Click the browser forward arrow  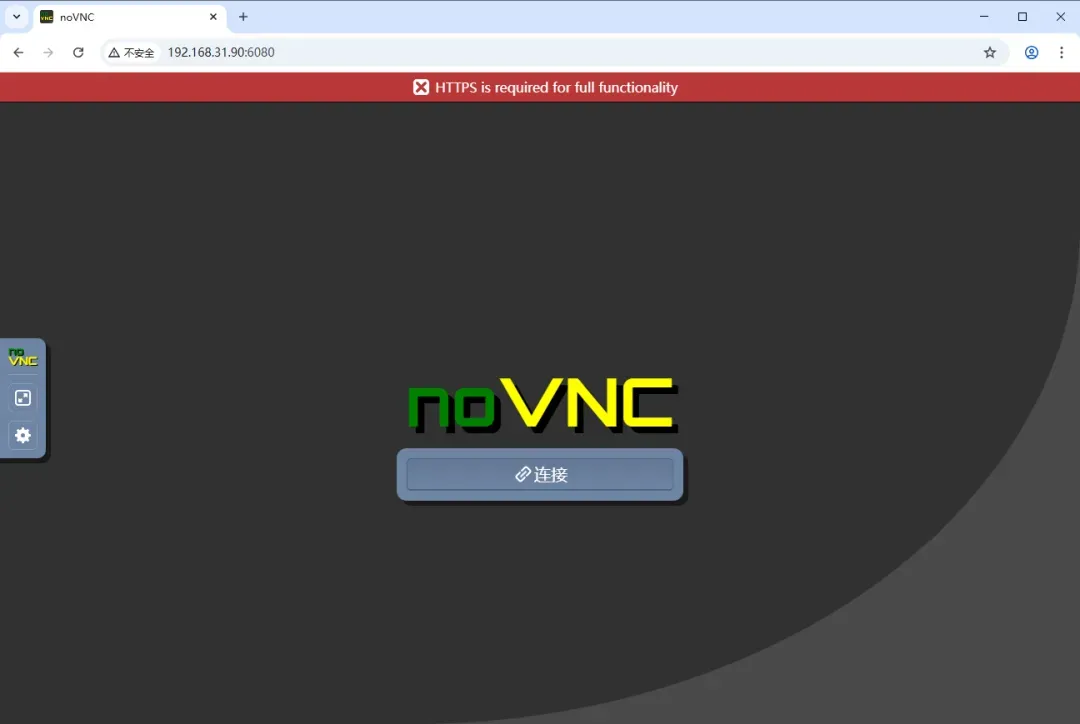pos(48,52)
